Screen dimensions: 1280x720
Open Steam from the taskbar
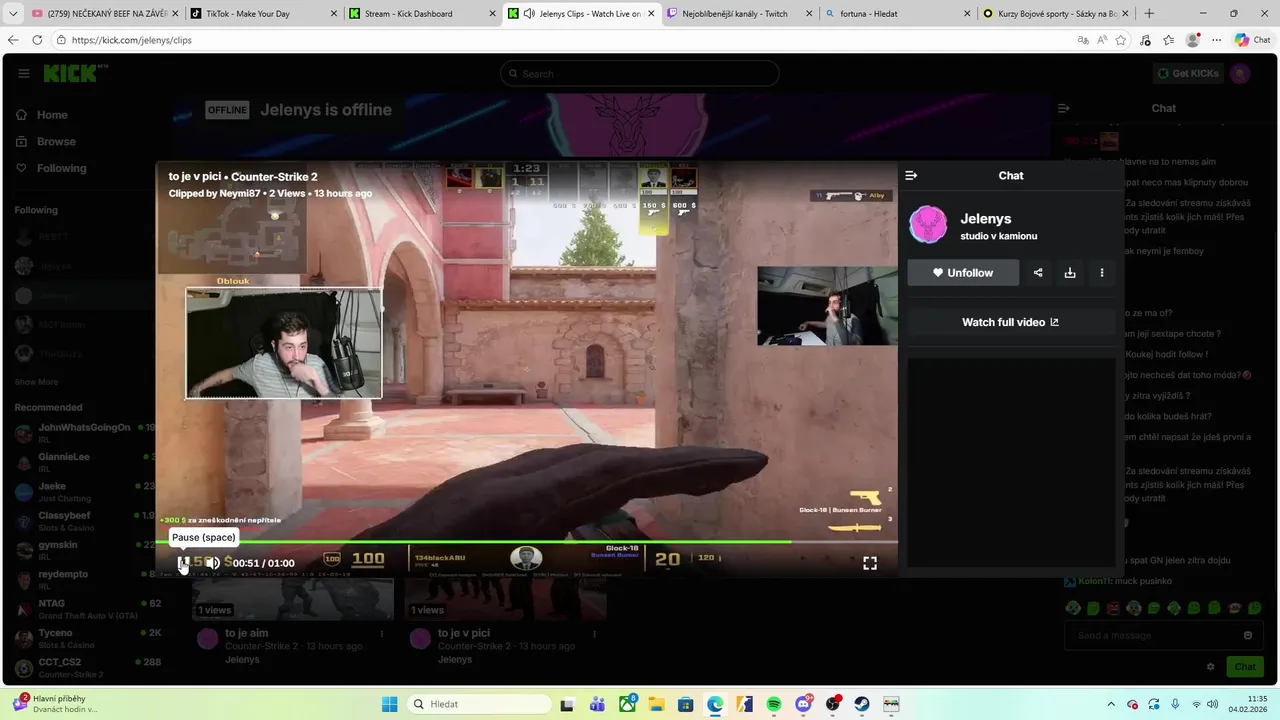861,704
